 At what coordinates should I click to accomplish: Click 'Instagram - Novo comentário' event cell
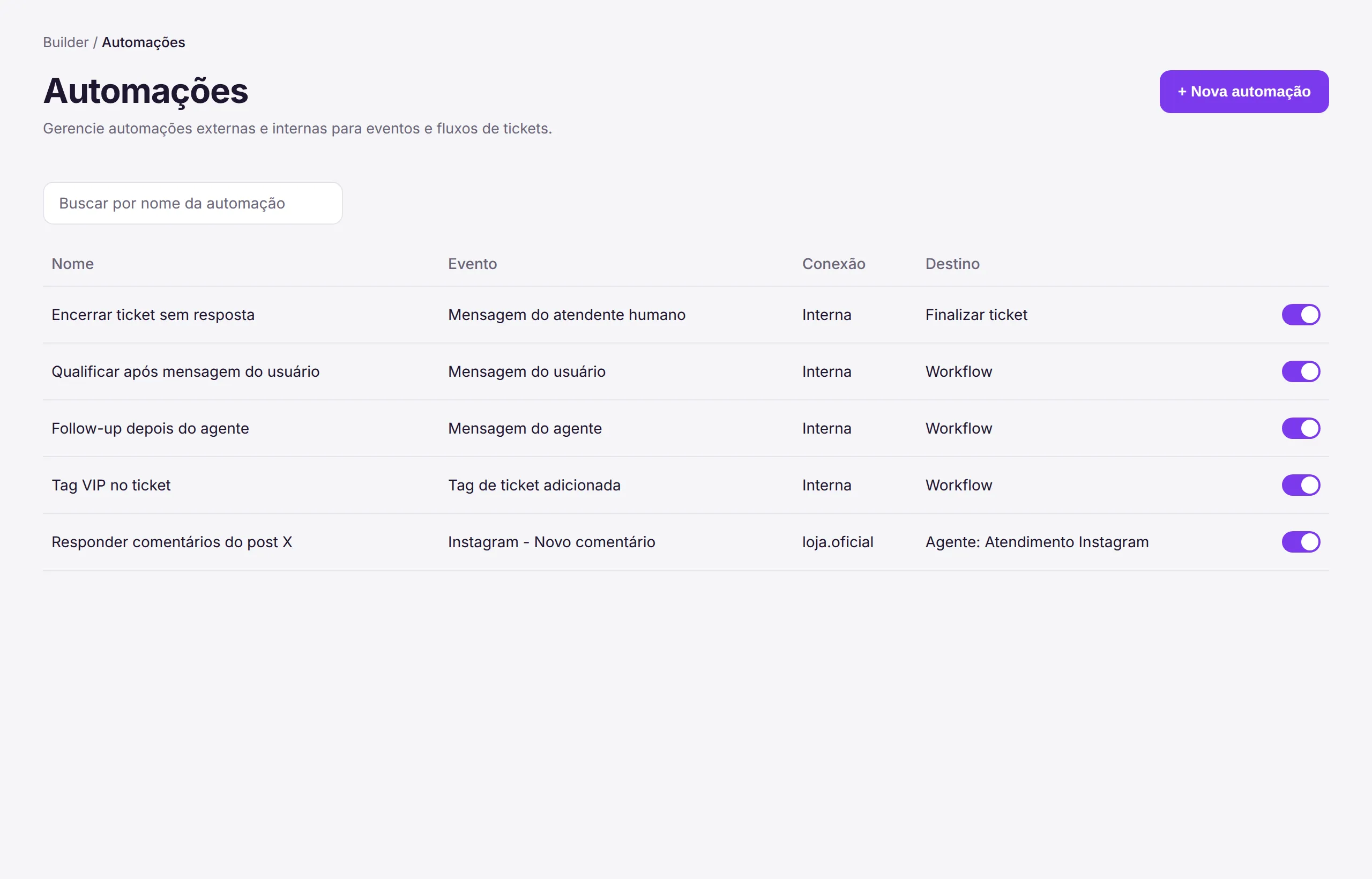pos(551,542)
